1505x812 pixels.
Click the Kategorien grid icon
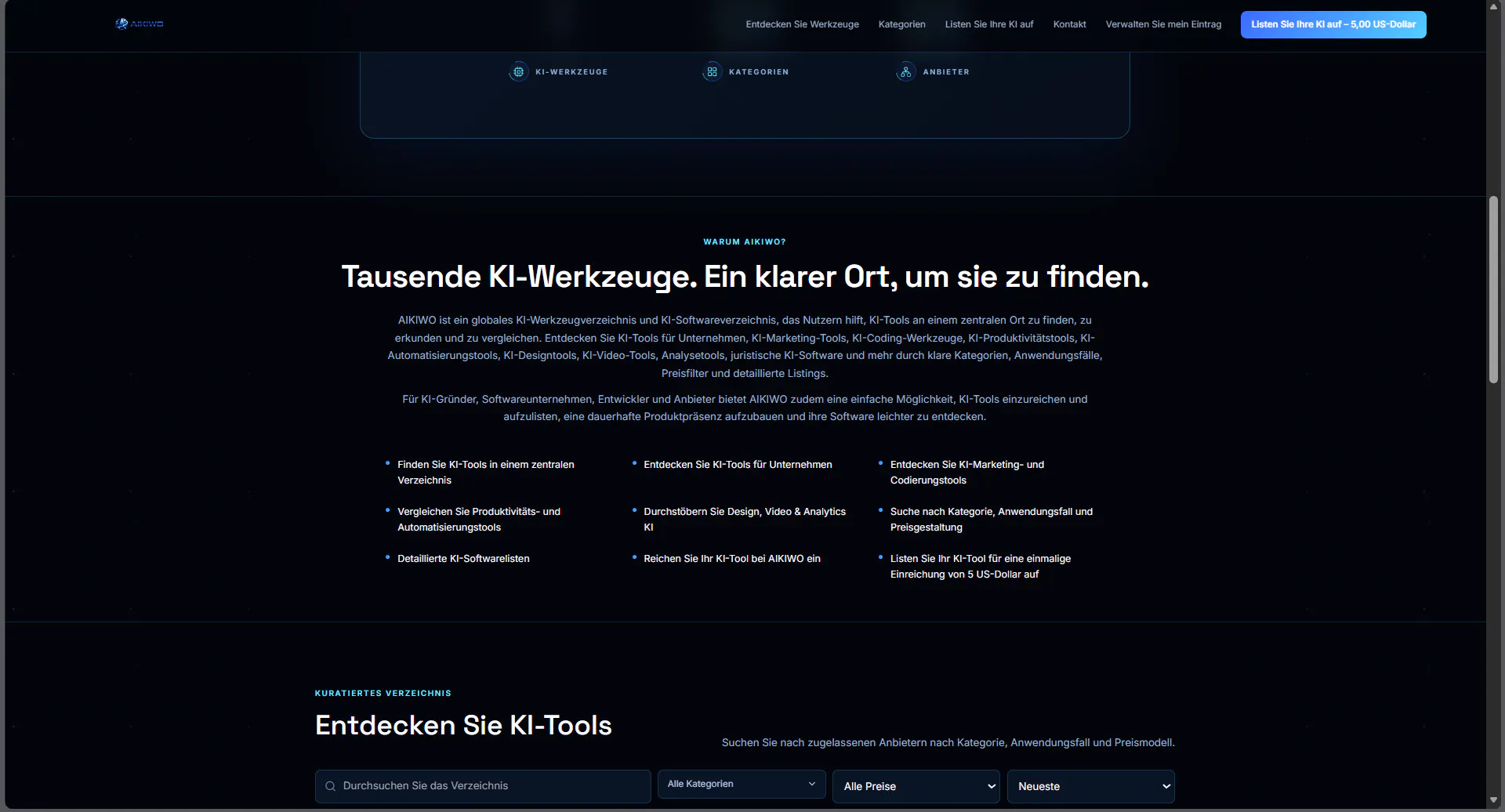coord(712,71)
